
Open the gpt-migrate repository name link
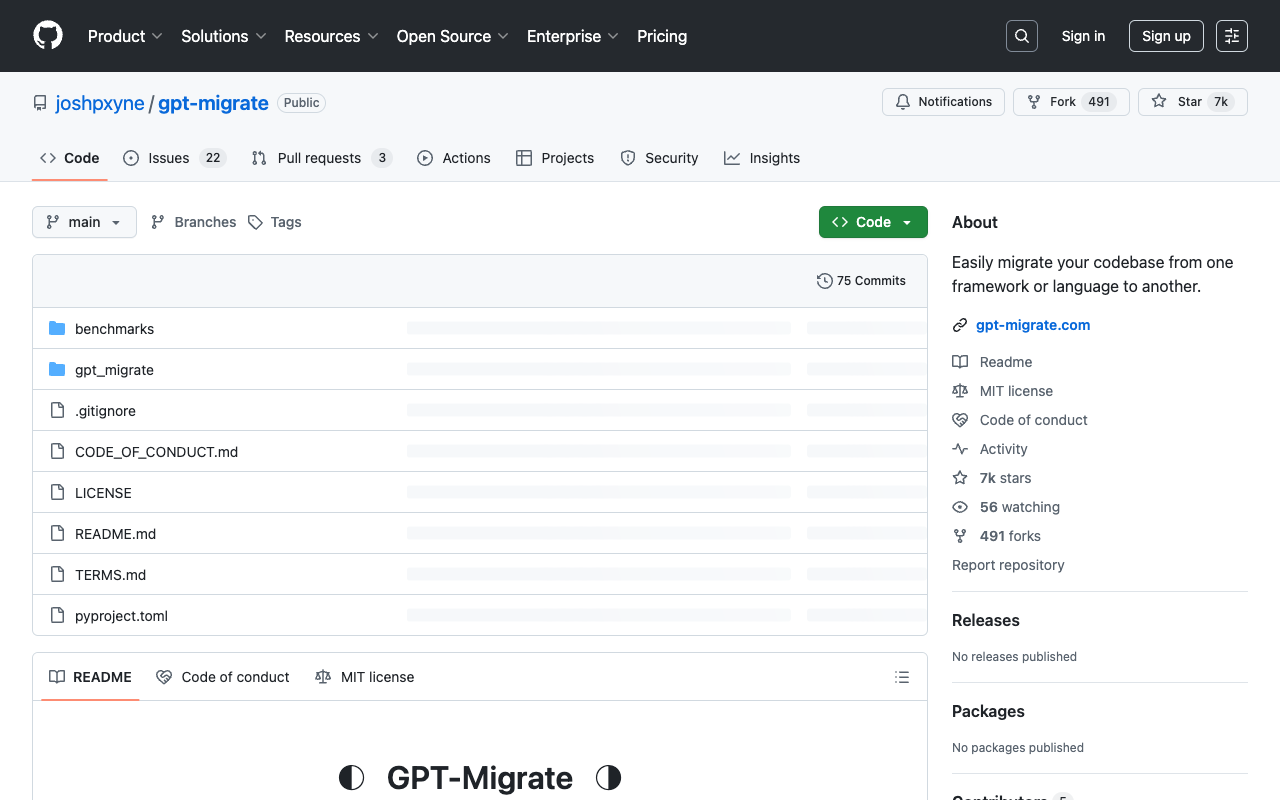pos(213,103)
